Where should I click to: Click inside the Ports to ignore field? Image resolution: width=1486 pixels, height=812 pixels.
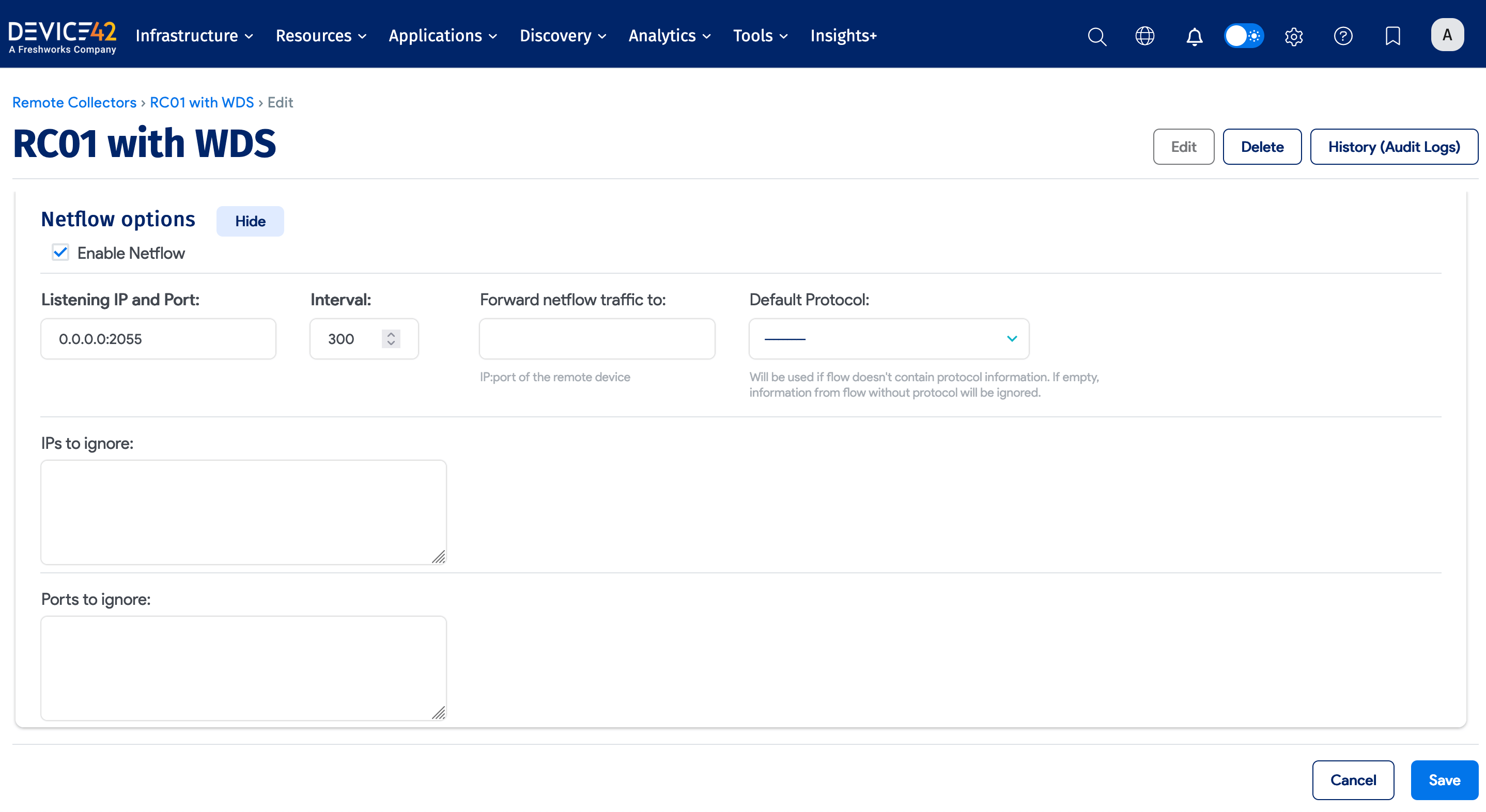tap(242, 668)
